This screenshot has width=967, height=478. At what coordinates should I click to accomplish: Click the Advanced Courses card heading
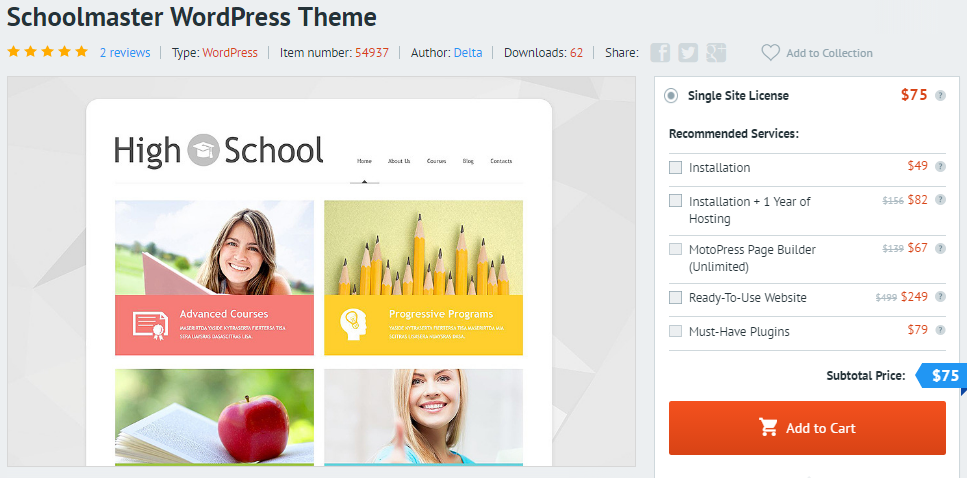tap(224, 314)
